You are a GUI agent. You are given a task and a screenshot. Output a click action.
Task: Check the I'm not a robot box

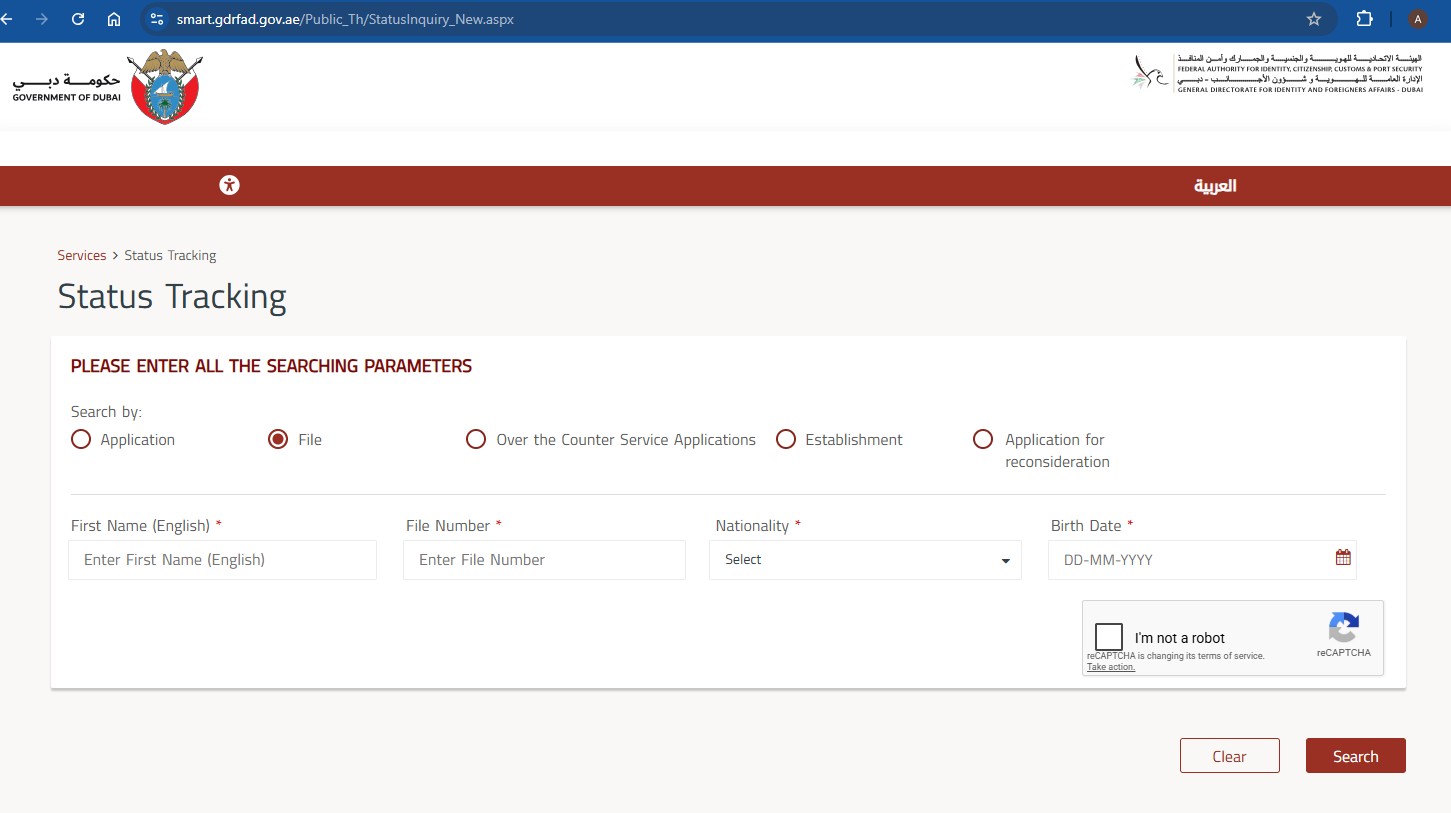click(1109, 637)
